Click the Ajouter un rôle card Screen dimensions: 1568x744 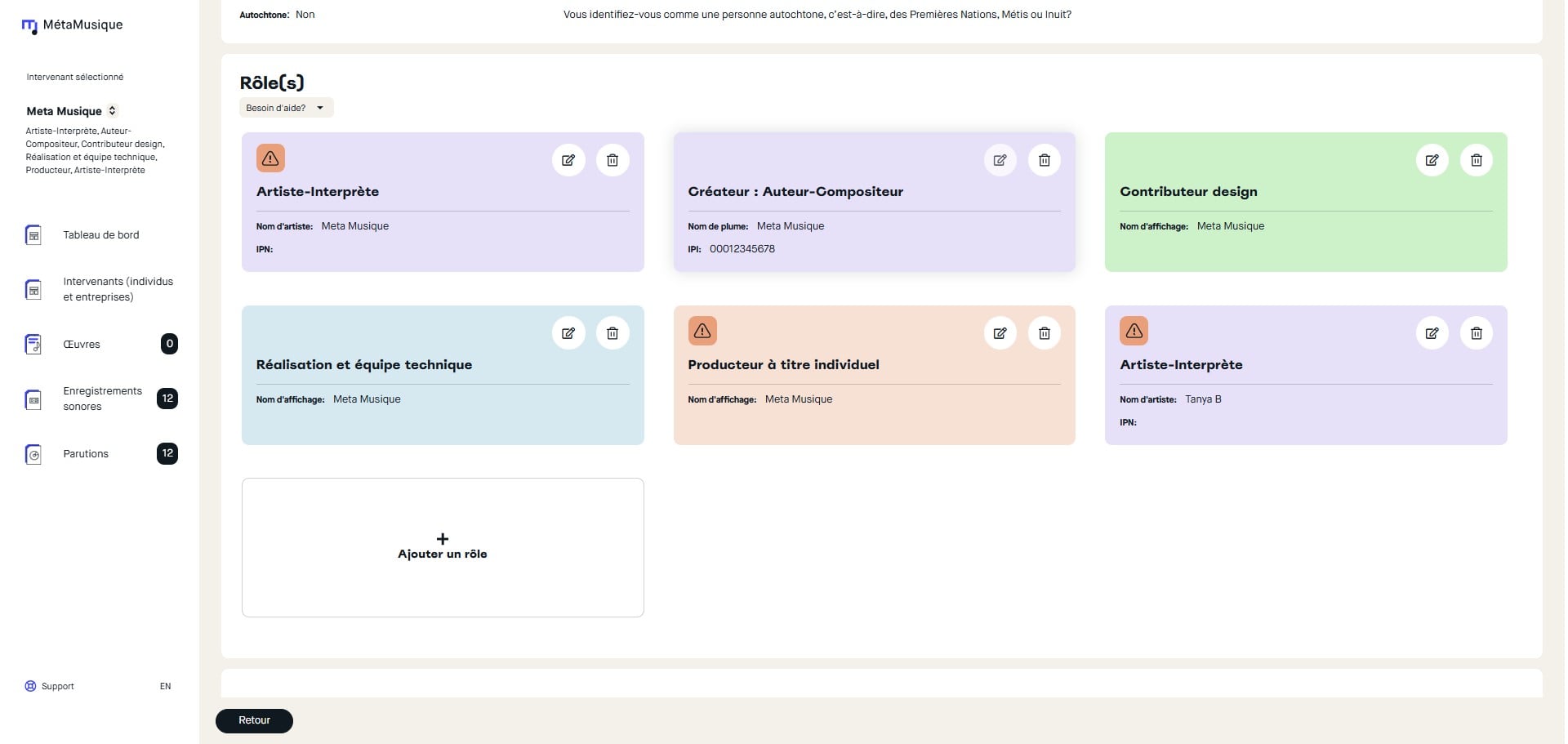[x=443, y=547]
